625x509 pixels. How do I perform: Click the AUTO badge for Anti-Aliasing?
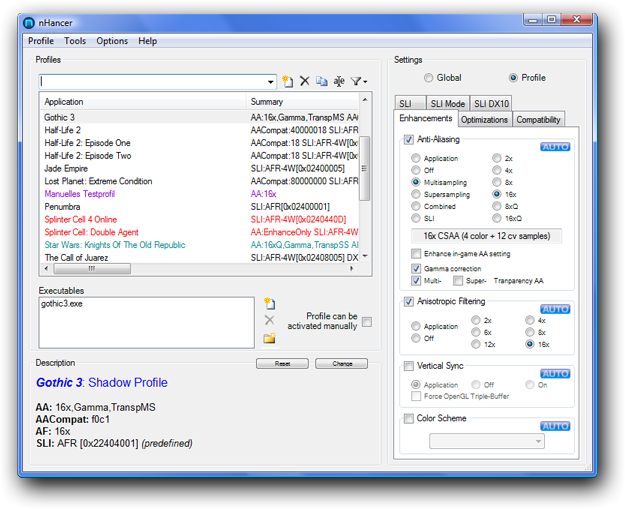tap(555, 146)
